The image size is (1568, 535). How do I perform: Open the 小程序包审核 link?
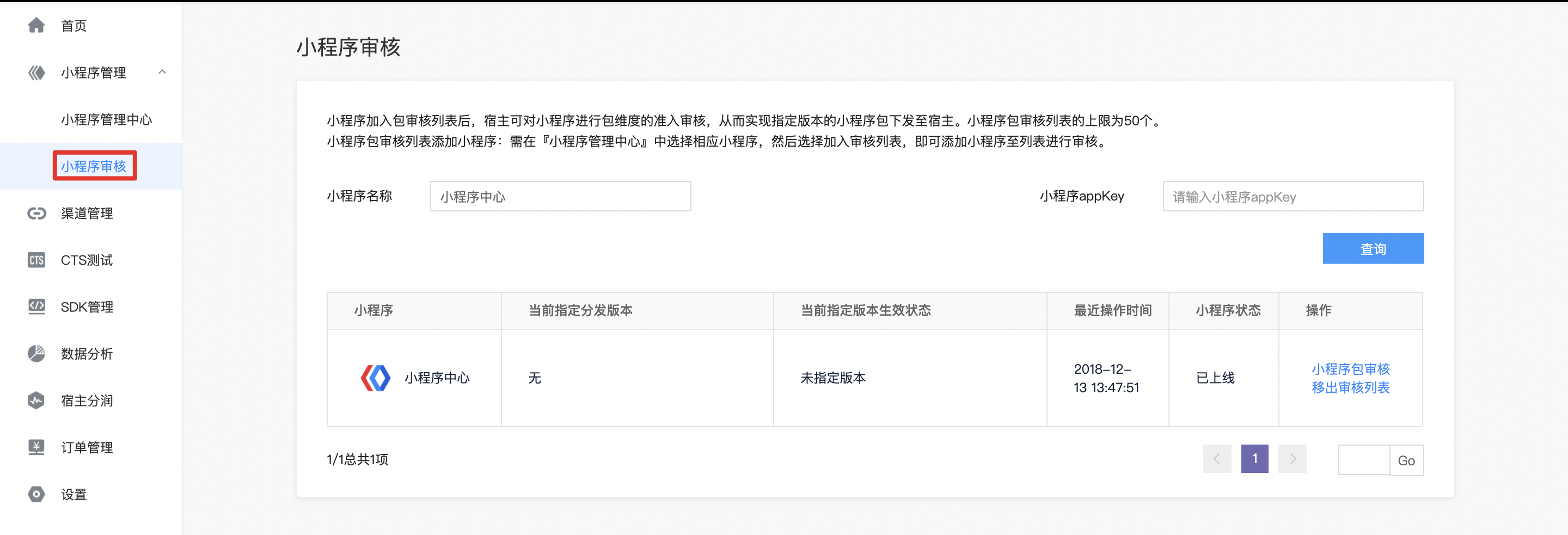pyautogui.click(x=1350, y=369)
